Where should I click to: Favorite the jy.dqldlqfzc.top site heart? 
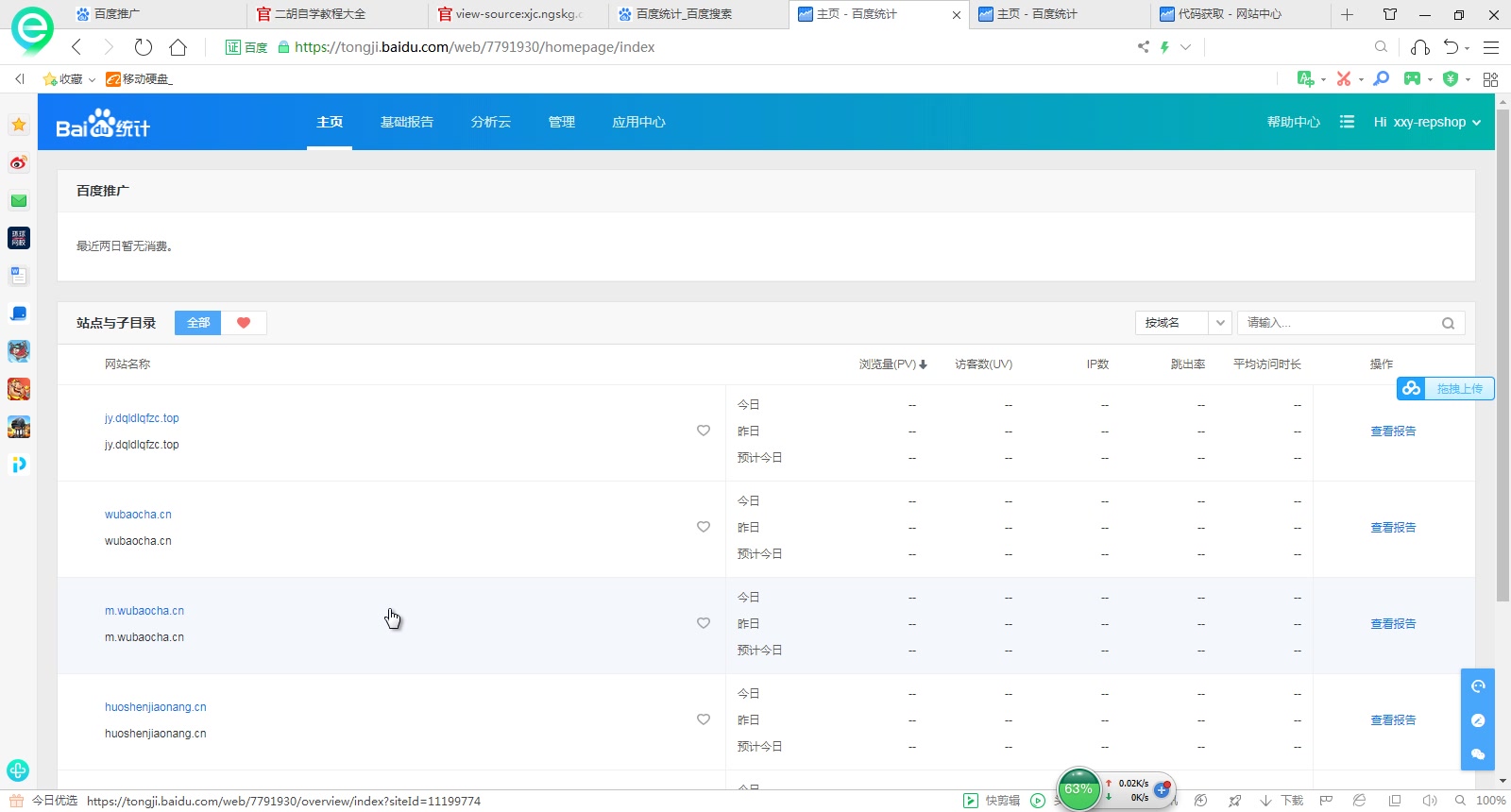704,431
